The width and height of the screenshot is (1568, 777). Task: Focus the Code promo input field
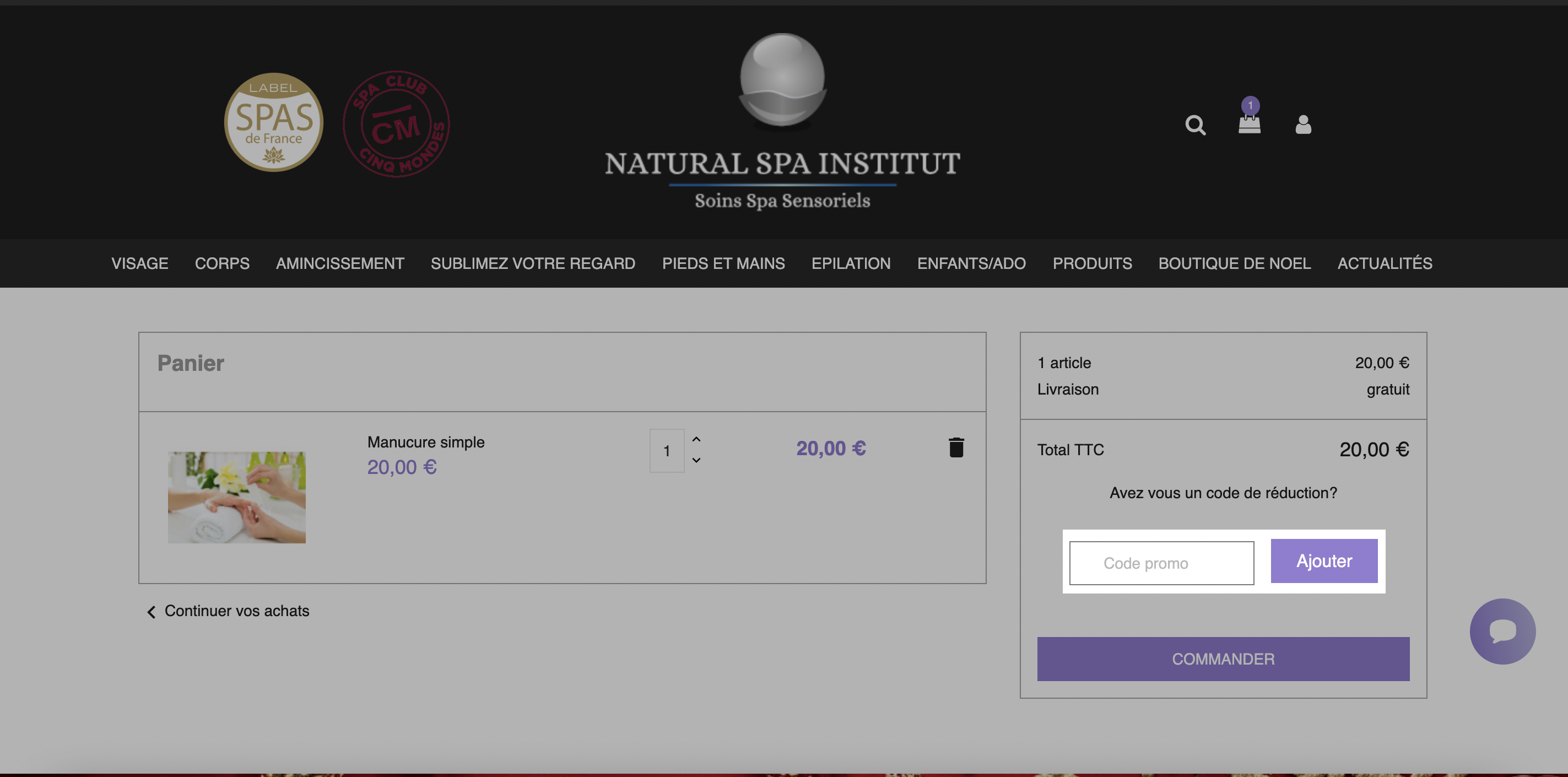(x=1161, y=563)
